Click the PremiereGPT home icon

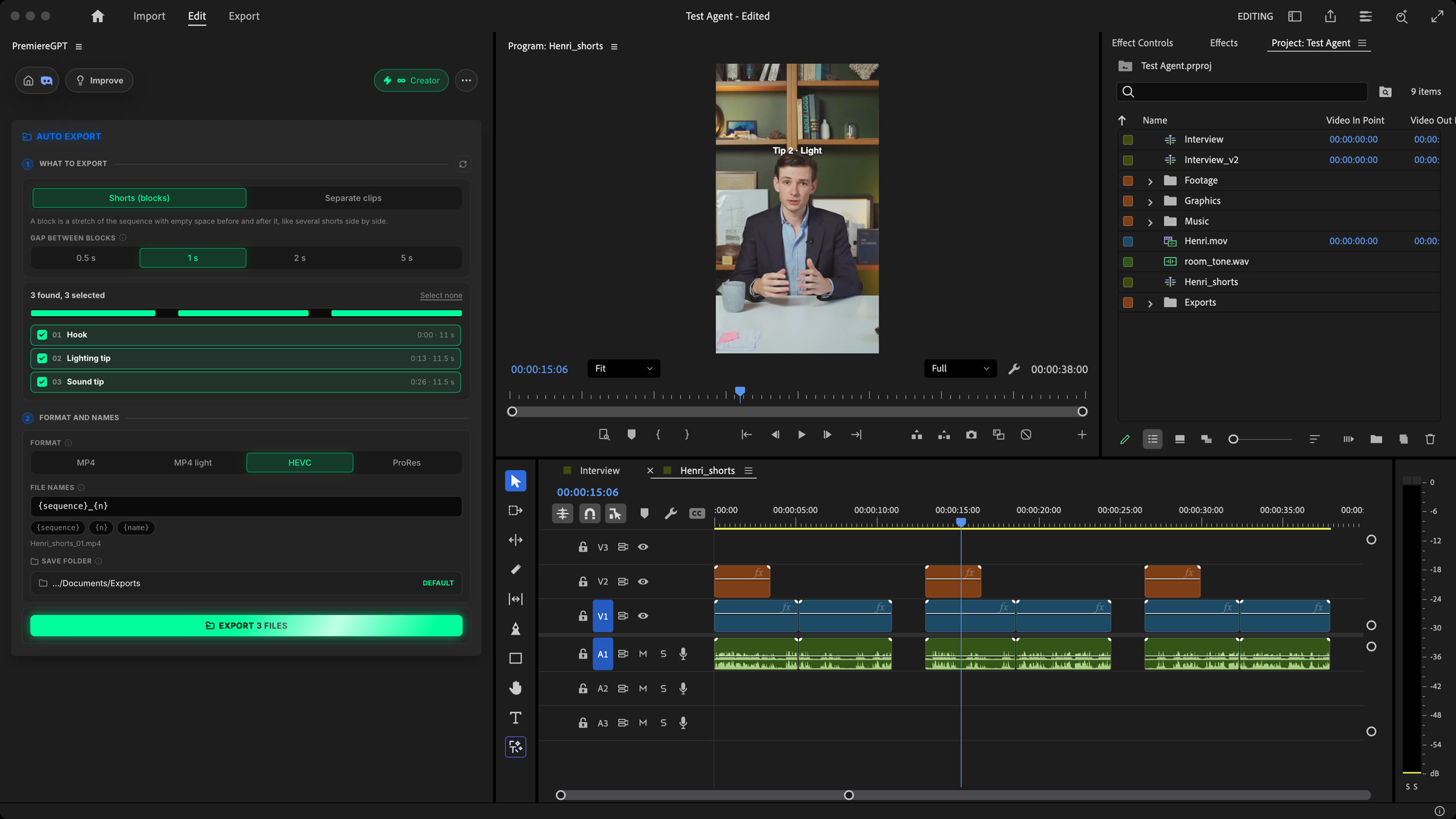click(x=28, y=81)
